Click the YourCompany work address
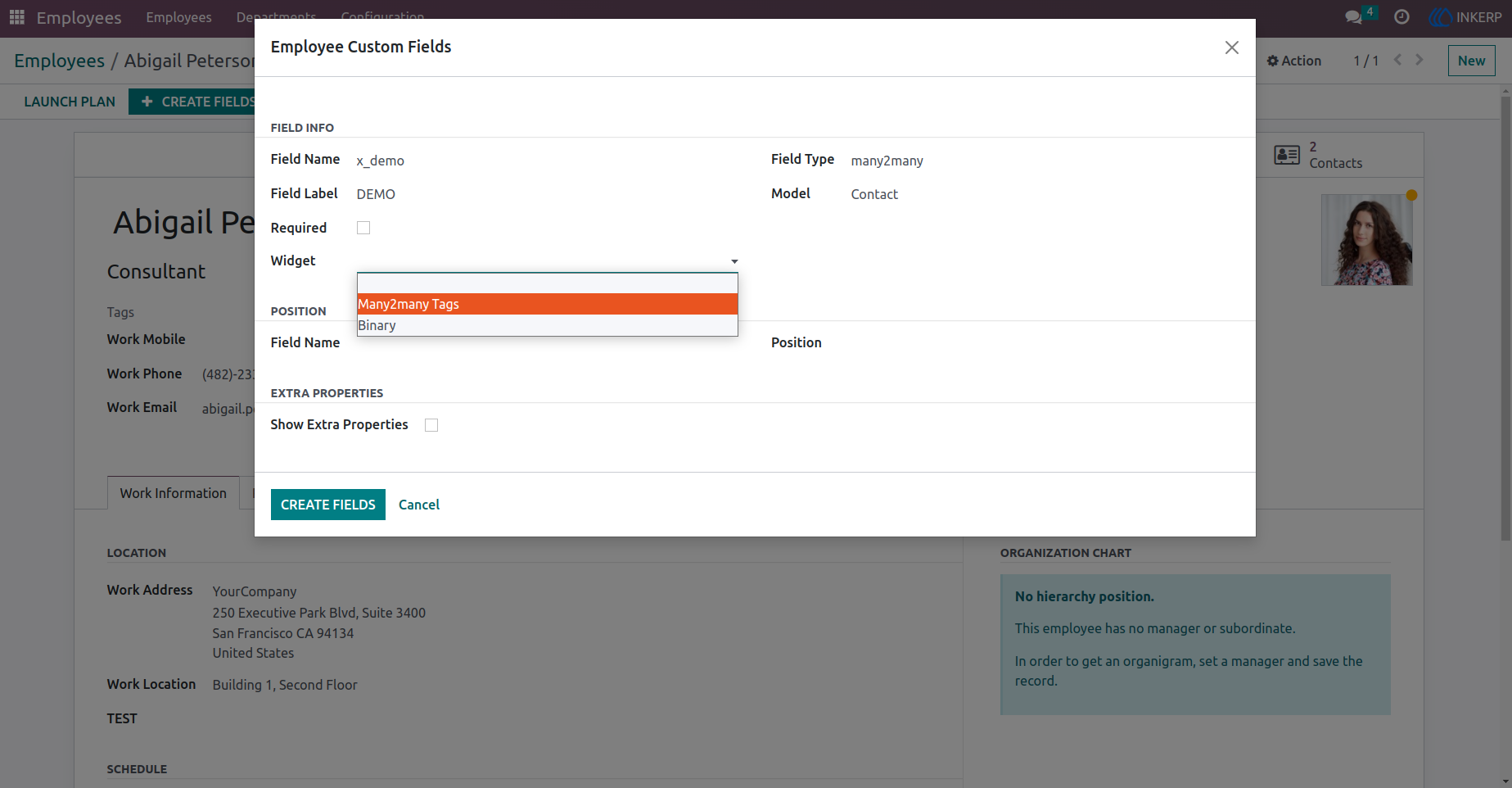 [x=255, y=591]
